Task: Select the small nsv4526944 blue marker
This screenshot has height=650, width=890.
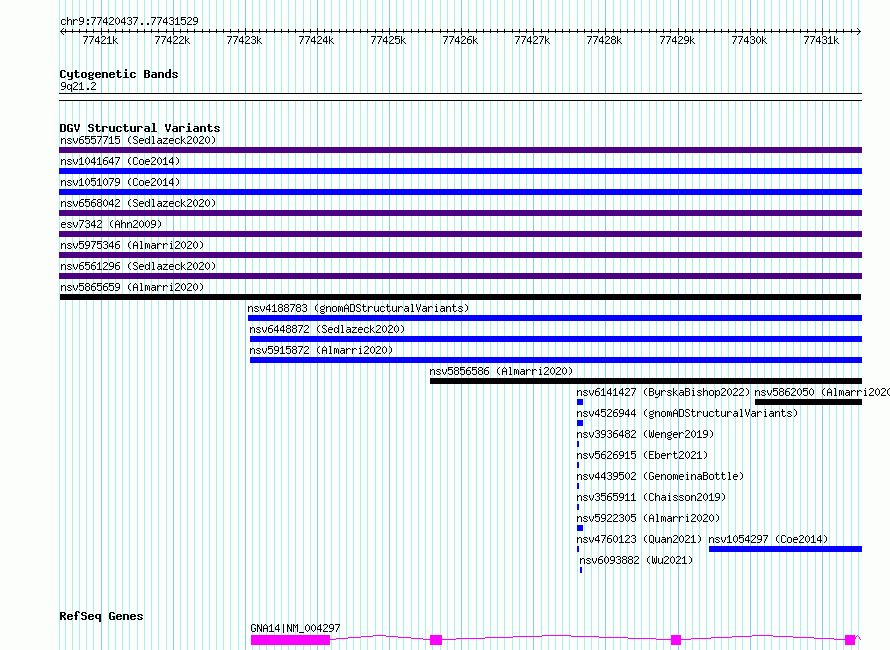Action: (x=580, y=423)
